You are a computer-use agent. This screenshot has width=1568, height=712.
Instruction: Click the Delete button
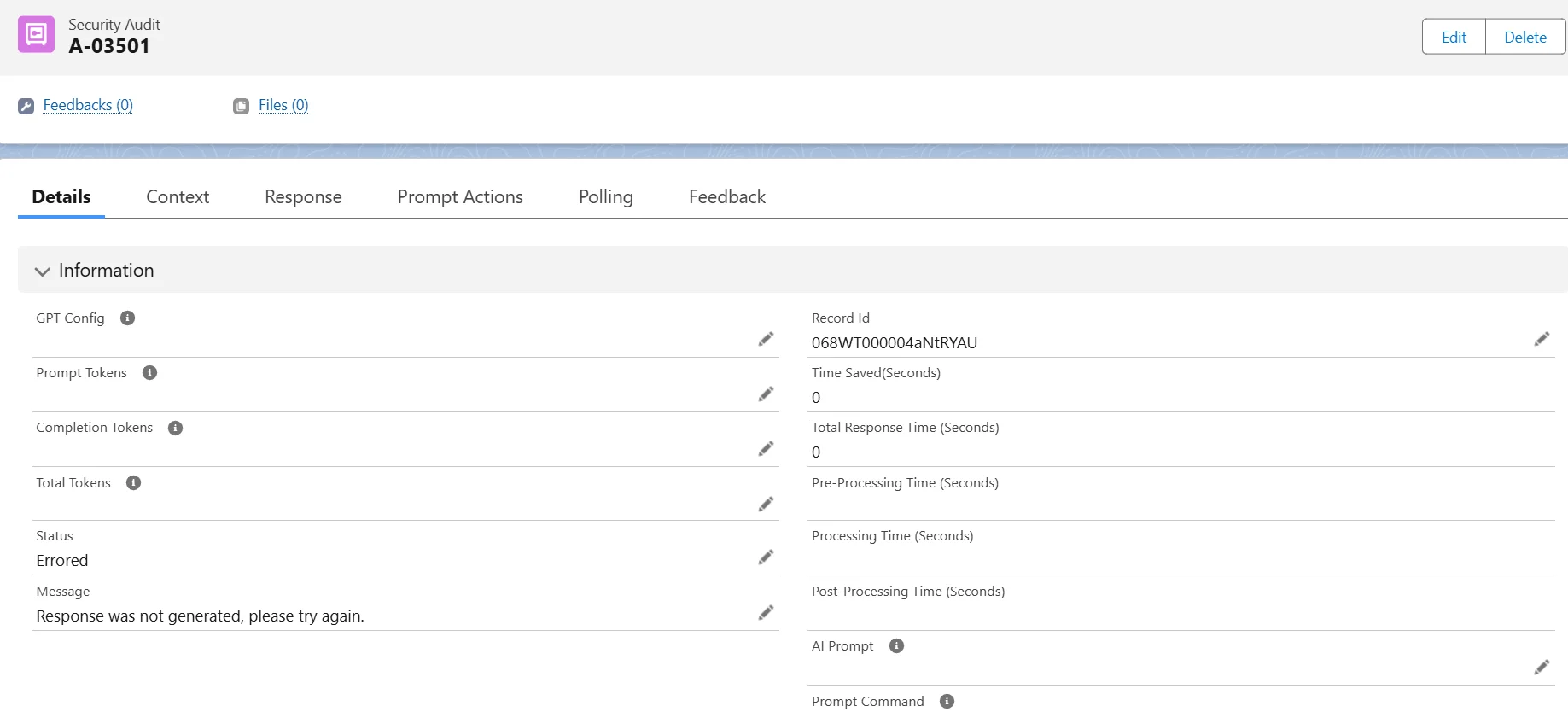pyautogui.click(x=1524, y=37)
